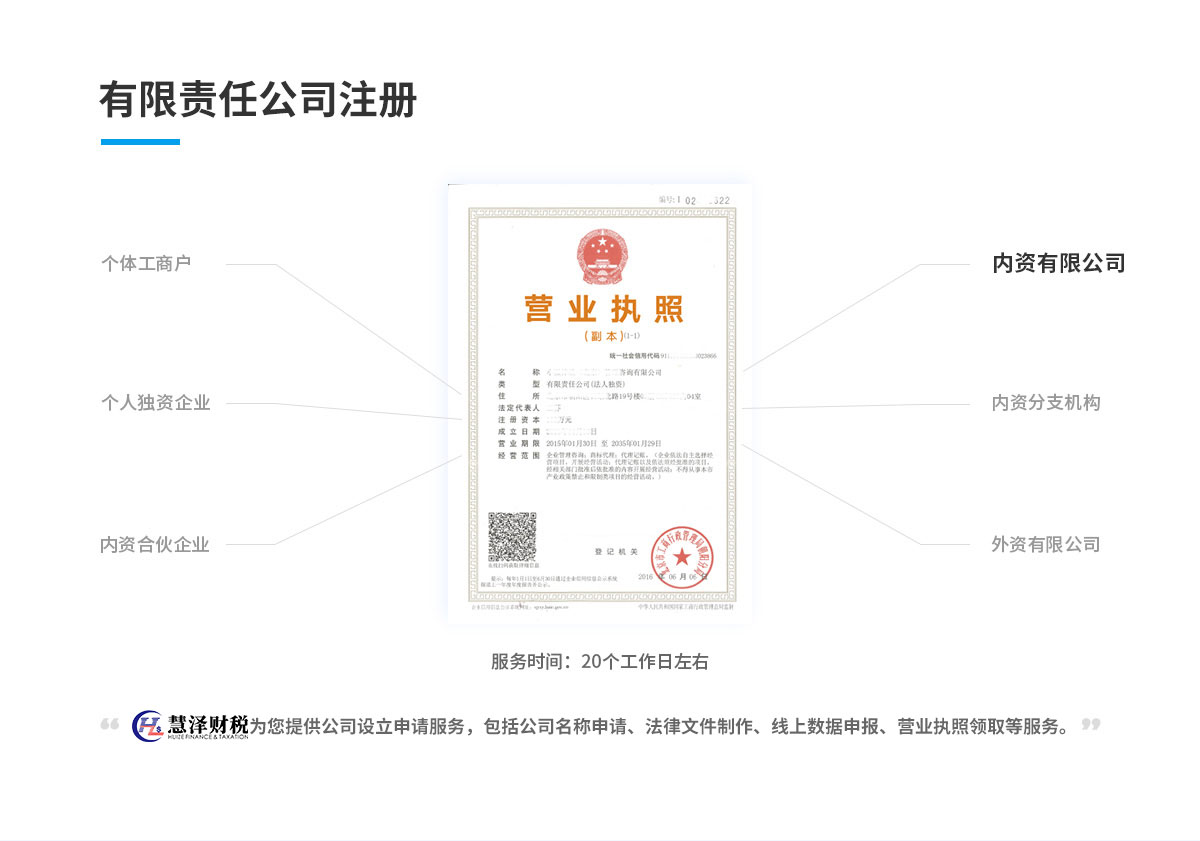Viewport: 1200px width, 841px height.
Task: Click the blue bar under the heading
Action: 140,142
